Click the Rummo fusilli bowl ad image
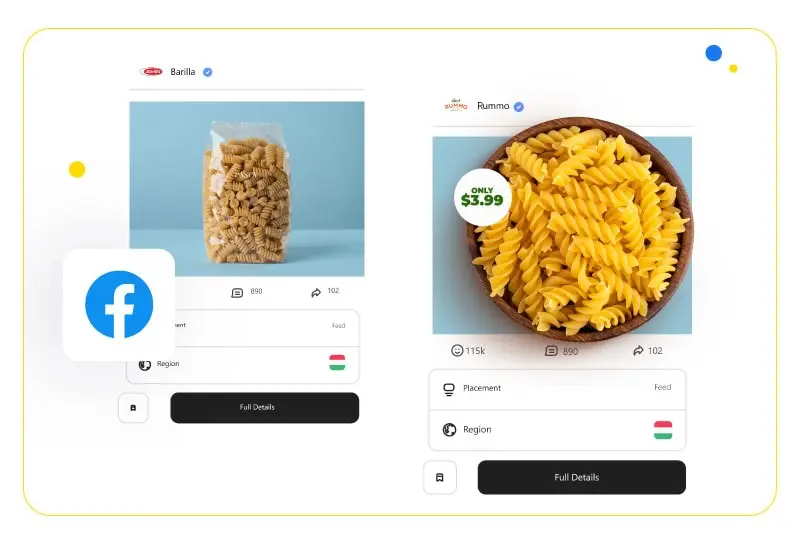Image resolution: width=800 pixels, height=542 pixels. [562, 235]
